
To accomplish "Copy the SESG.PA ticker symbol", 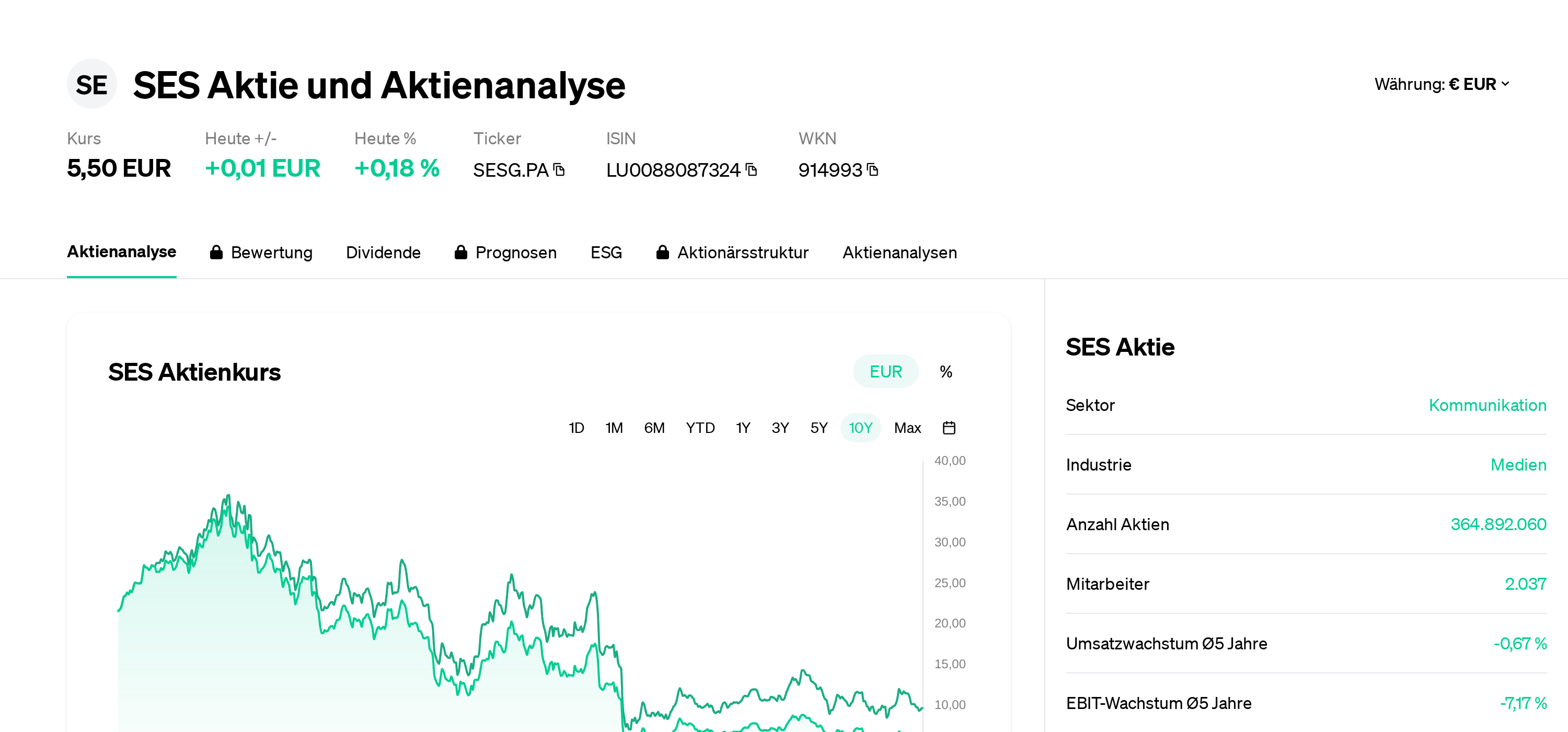I will 559,170.
